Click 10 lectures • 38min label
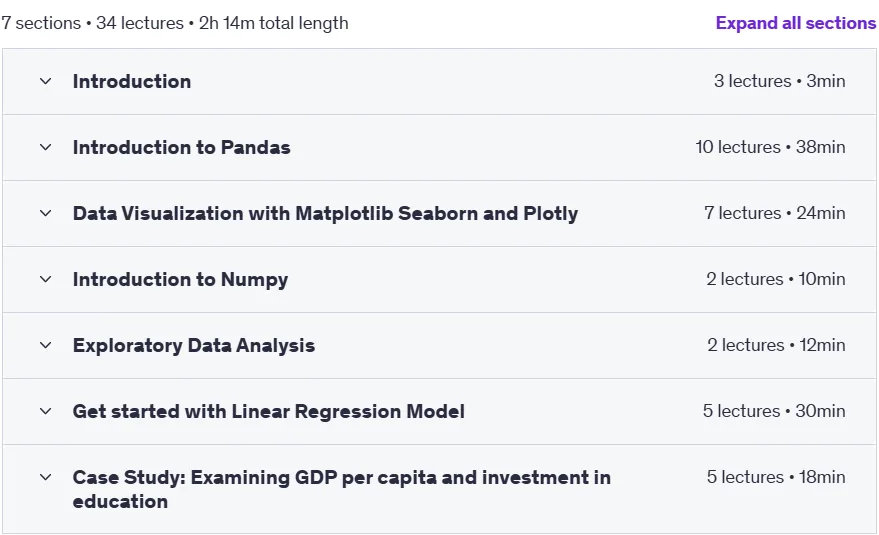The image size is (879, 535). (x=770, y=147)
